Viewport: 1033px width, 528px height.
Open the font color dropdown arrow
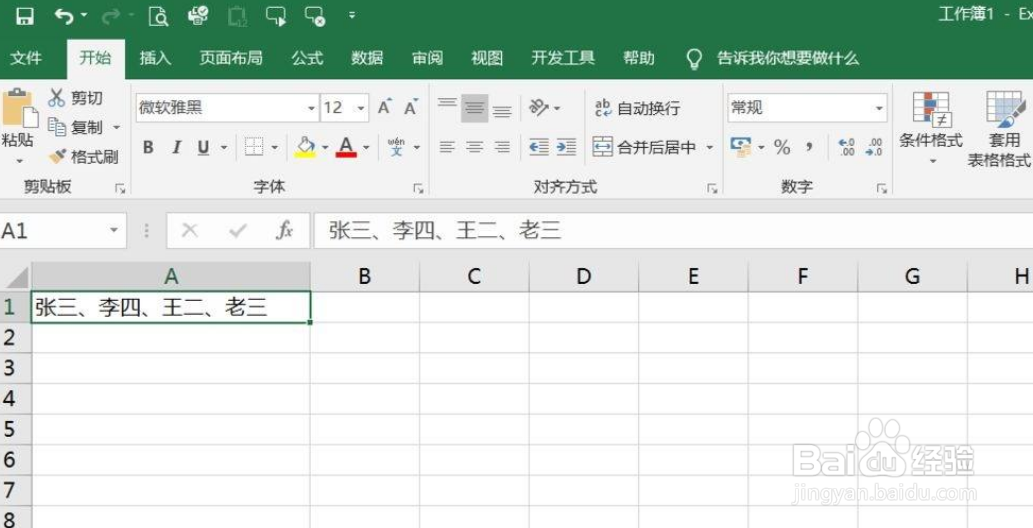366,148
